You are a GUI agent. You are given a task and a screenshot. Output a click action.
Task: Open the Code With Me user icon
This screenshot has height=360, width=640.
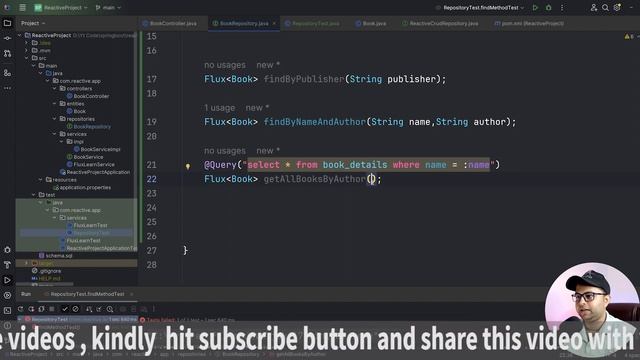(594, 8)
